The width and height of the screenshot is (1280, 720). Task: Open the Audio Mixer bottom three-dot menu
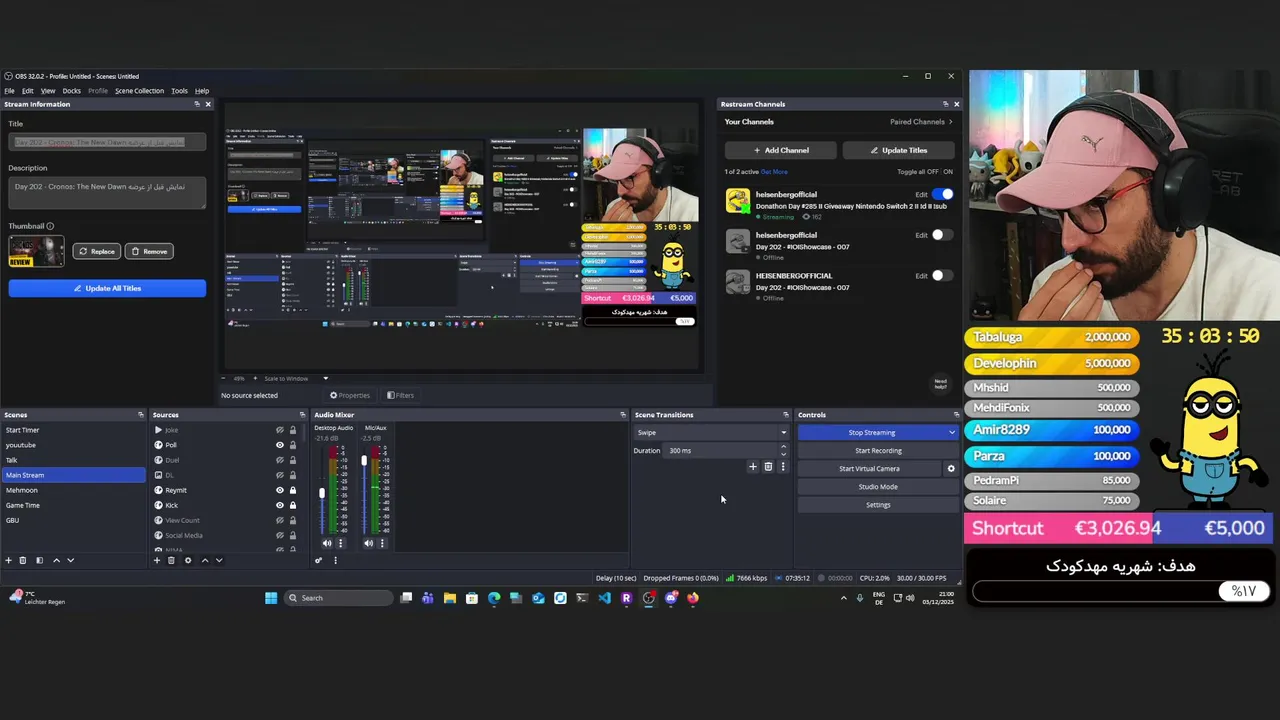335,560
